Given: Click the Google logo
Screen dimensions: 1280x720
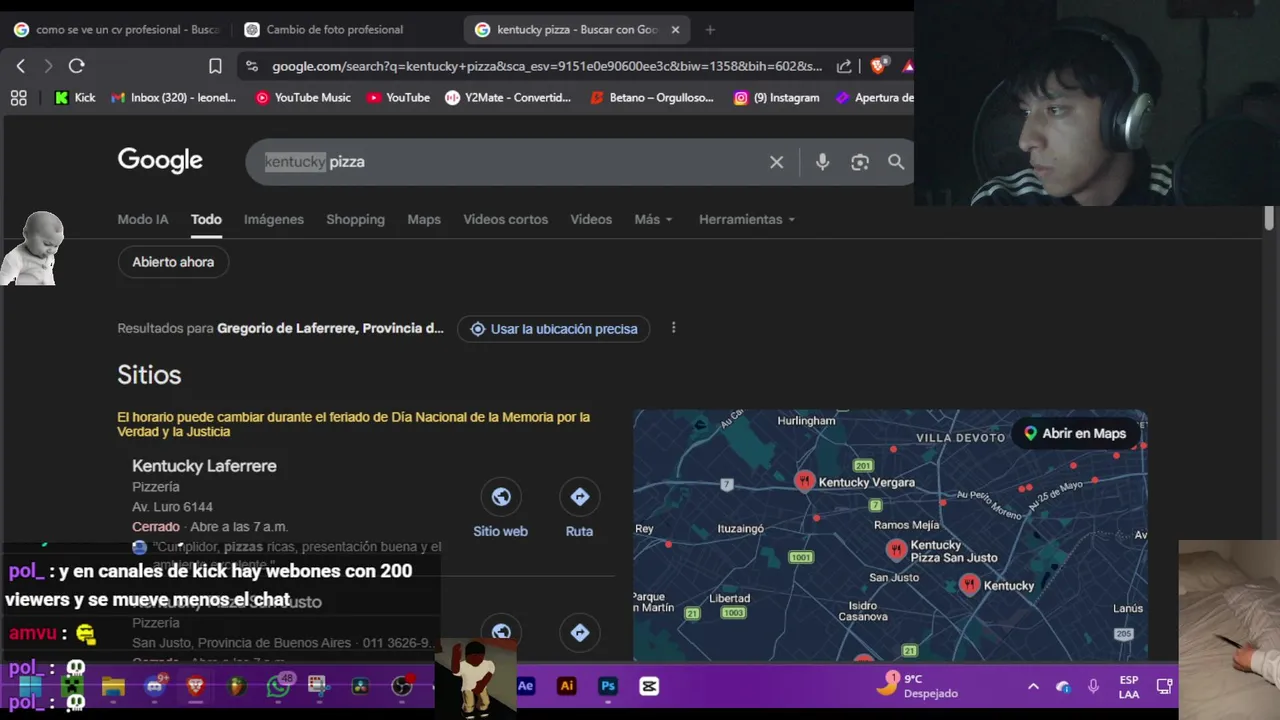Looking at the screenshot, I should tap(160, 160).
